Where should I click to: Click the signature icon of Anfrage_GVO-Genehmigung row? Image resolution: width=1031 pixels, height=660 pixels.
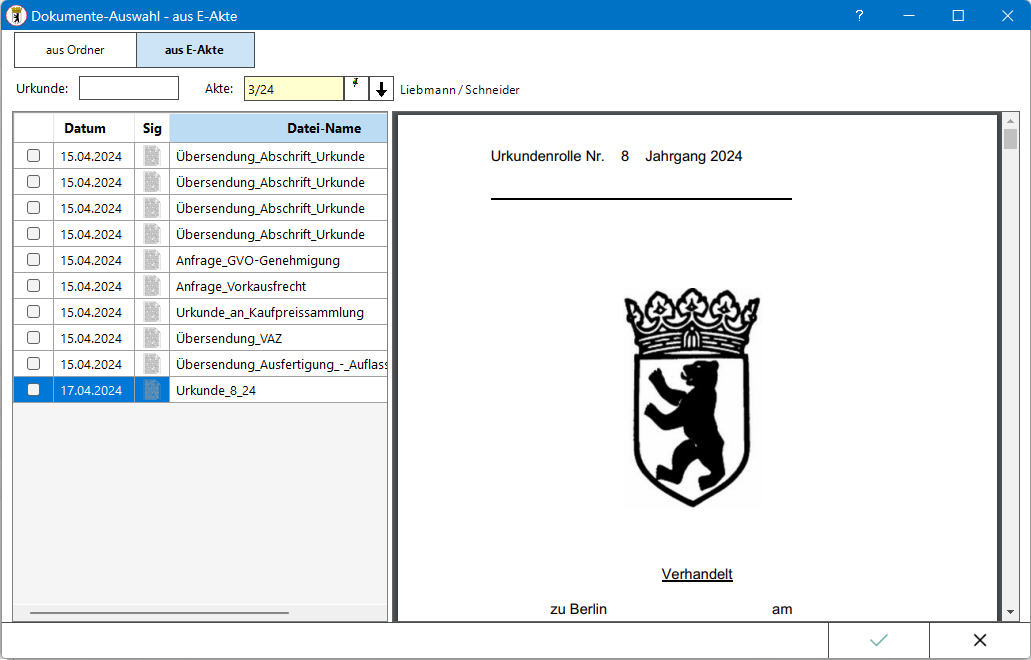coord(152,260)
